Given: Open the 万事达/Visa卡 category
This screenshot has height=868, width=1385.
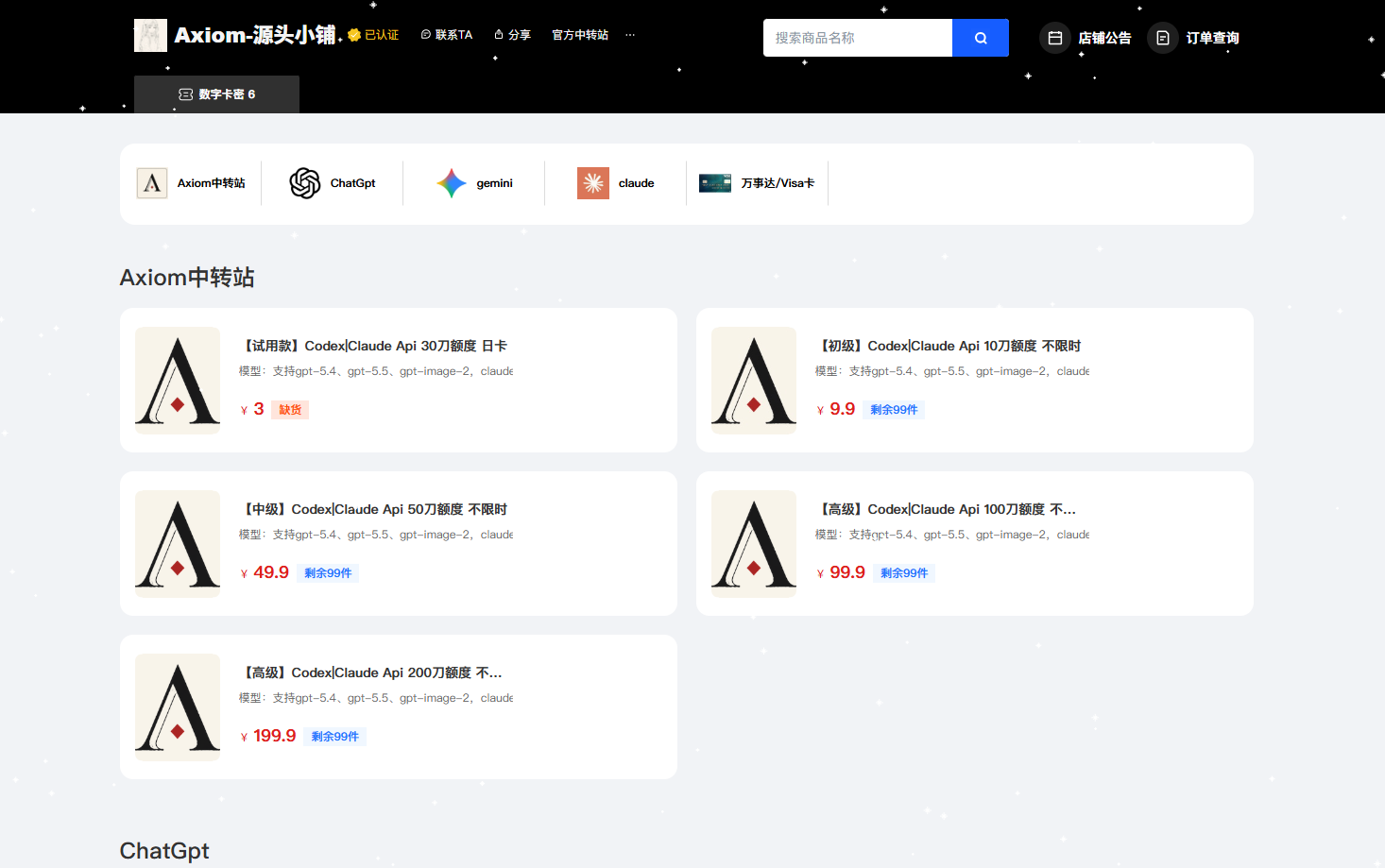Looking at the screenshot, I should point(758,183).
